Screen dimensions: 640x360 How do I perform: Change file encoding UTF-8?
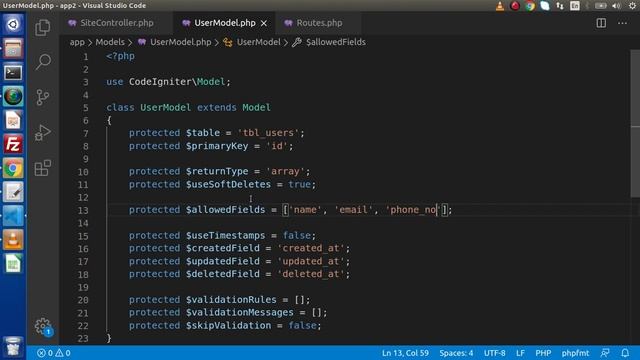[x=494, y=353]
